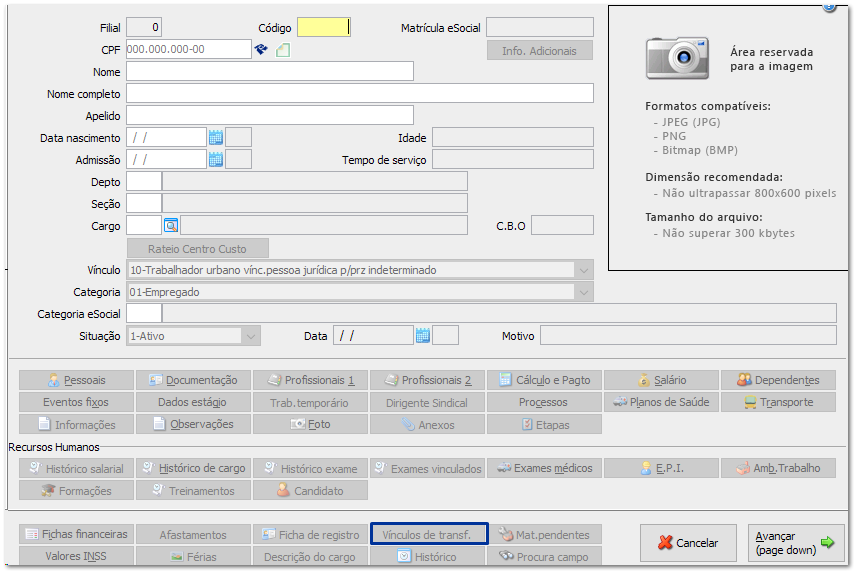Open the Dependentes section
Screen dimensions: 857x574
[778, 380]
